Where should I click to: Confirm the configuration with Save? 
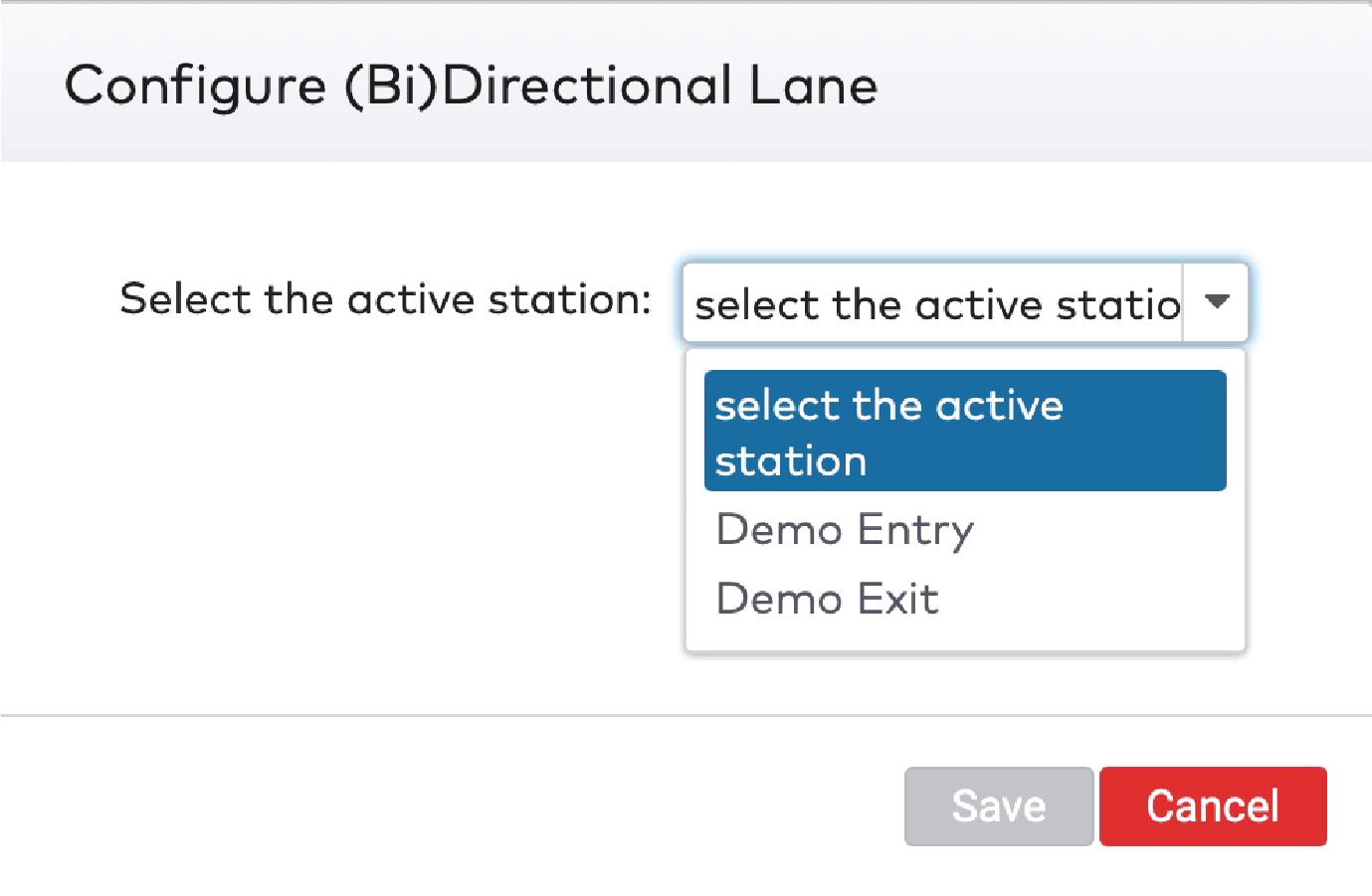click(998, 806)
